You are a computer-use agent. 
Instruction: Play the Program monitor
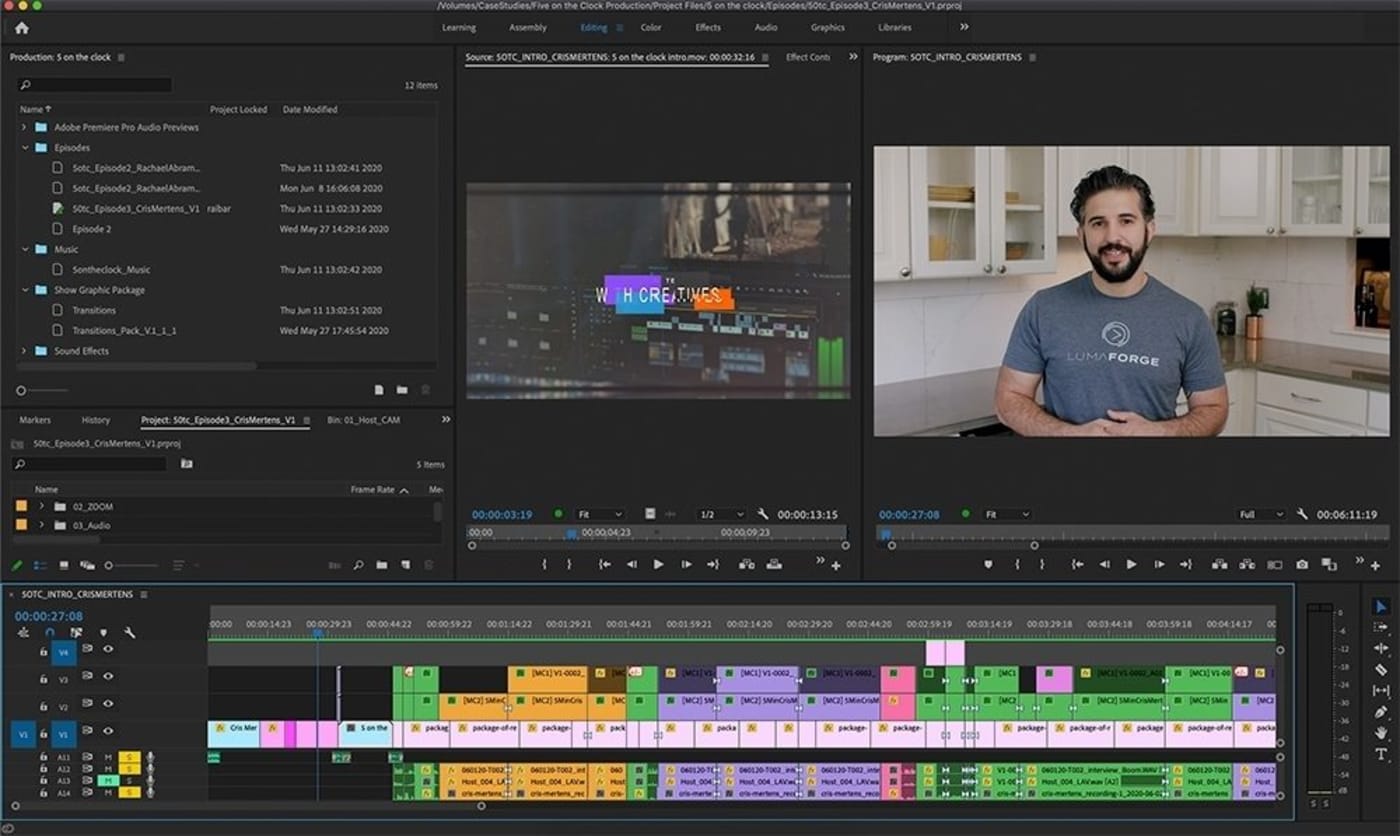coord(1131,564)
